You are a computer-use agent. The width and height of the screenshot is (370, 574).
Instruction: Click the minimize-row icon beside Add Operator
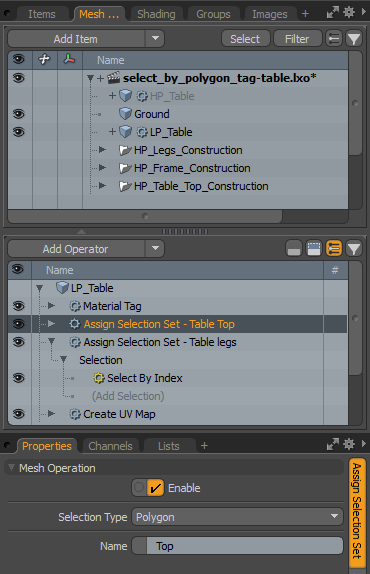point(294,249)
